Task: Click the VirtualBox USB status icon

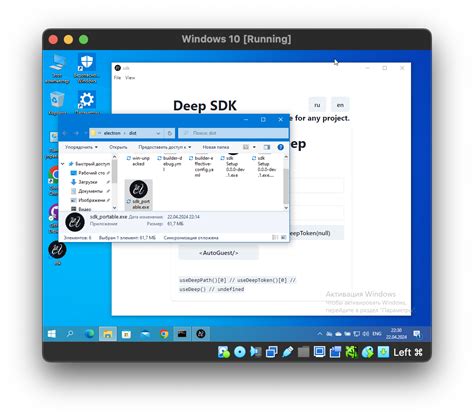Action: coord(288,352)
